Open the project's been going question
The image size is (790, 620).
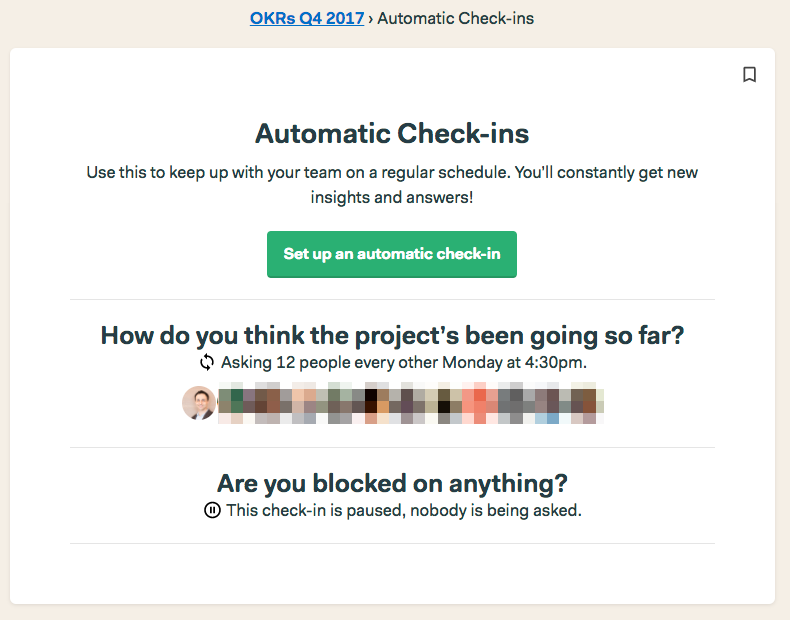click(x=392, y=335)
